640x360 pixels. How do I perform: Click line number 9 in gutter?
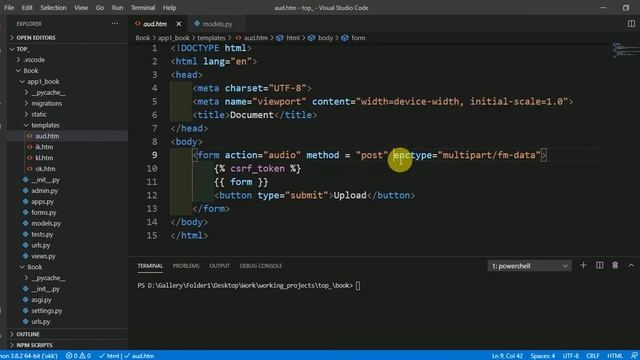click(154, 155)
